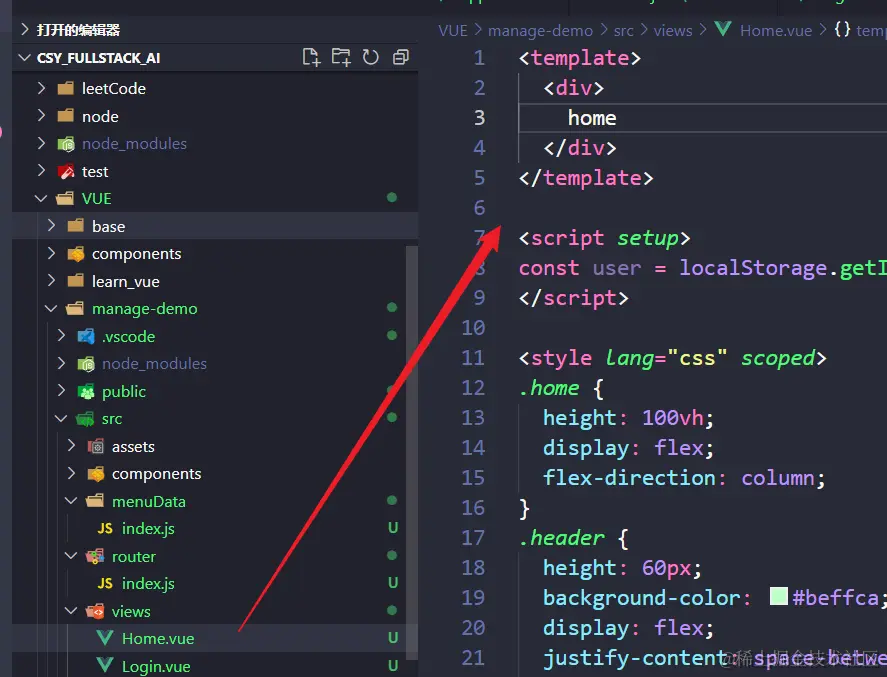
Task: Click the #beffca color swatch on line 19
Action: tap(779, 596)
